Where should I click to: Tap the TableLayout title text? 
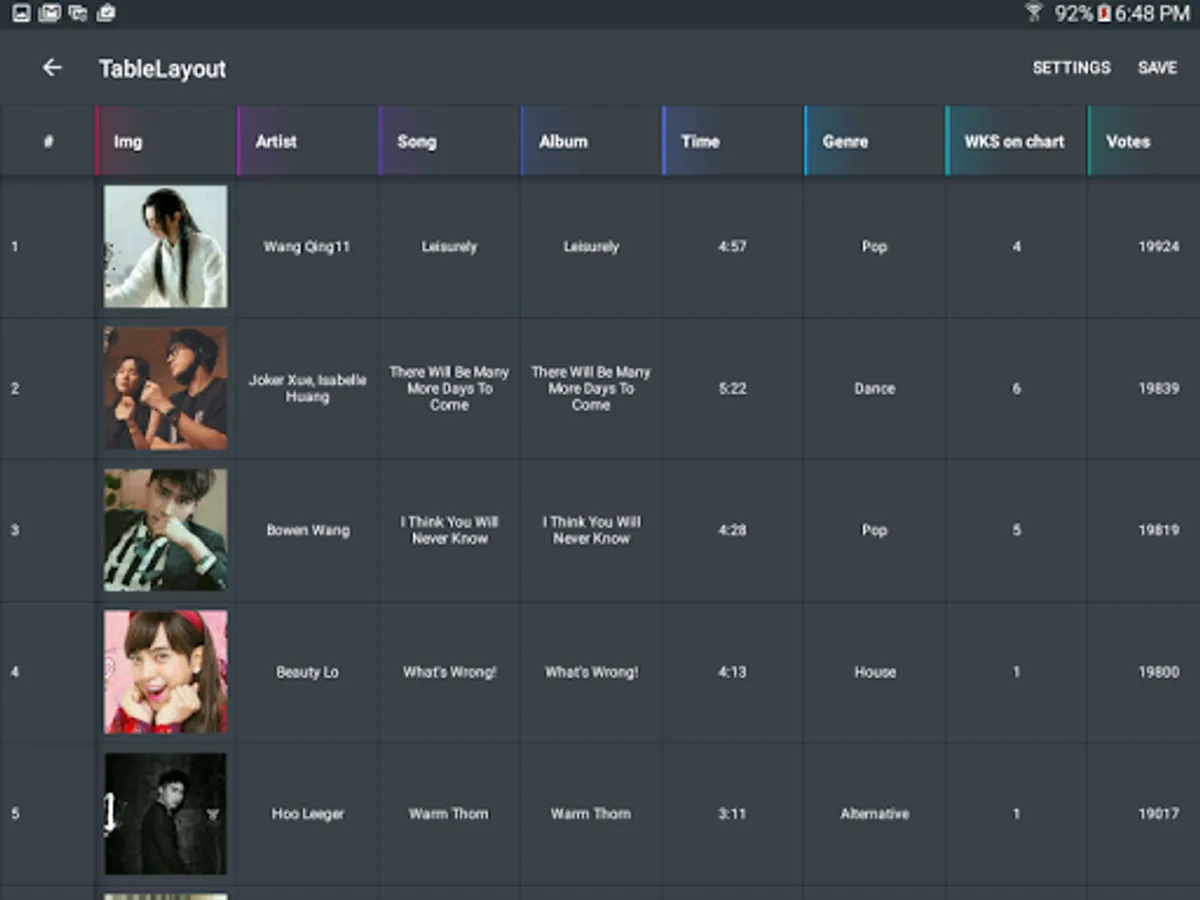click(x=162, y=69)
